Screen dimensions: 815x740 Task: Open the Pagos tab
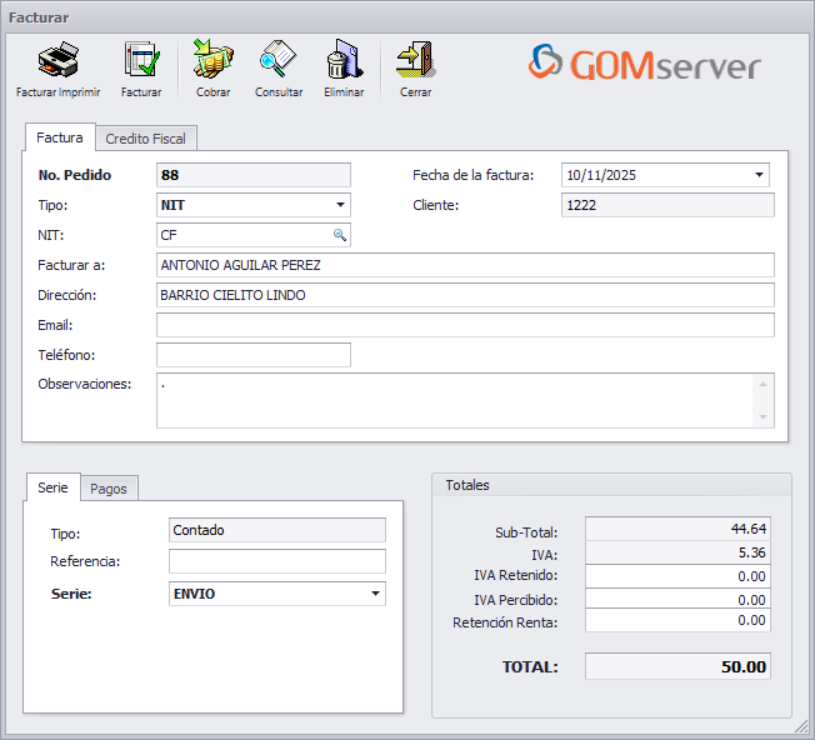pyautogui.click(x=109, y=488)
